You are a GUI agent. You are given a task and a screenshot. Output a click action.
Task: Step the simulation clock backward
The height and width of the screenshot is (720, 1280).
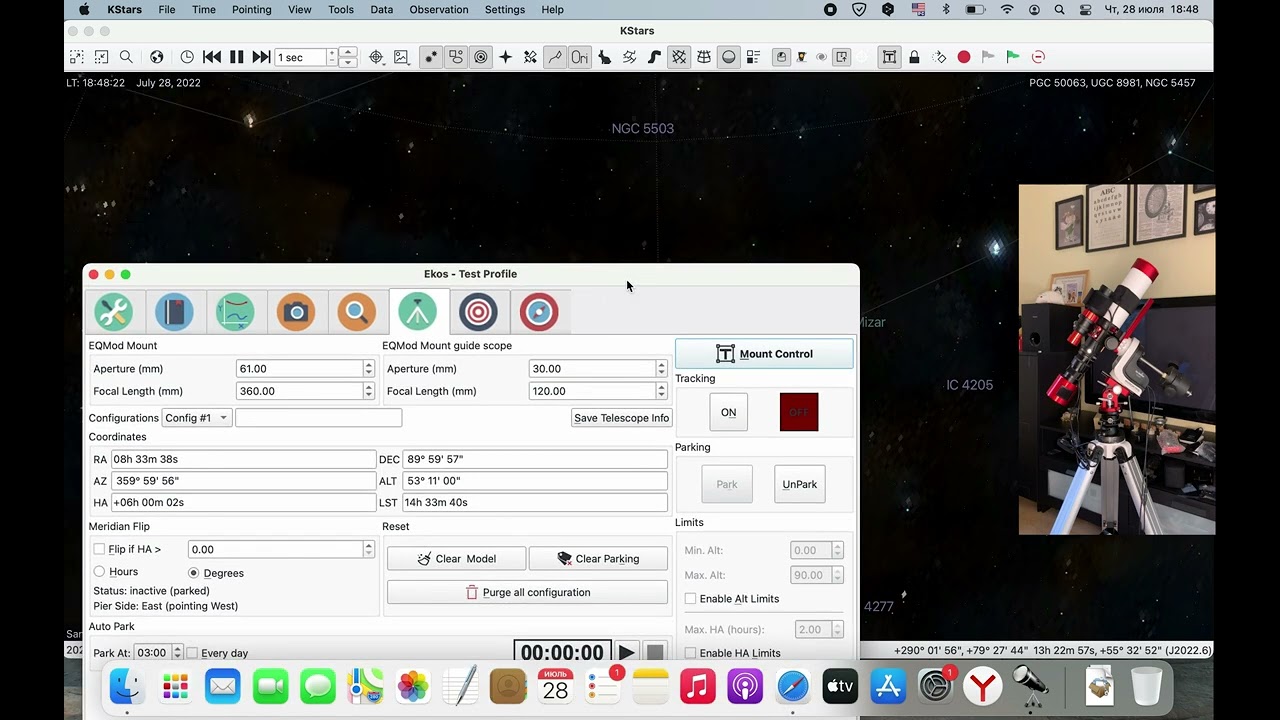[212, 57]
